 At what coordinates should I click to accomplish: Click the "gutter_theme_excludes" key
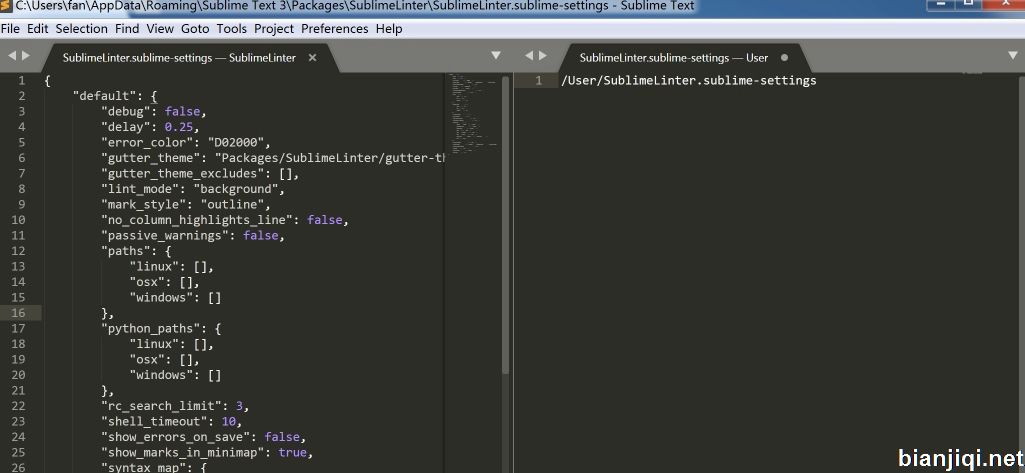183,174
